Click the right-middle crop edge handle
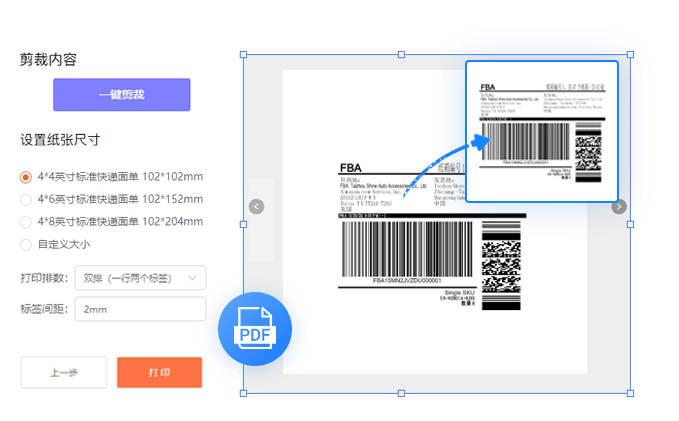This screenshot has height=421, width=679. 630,224
